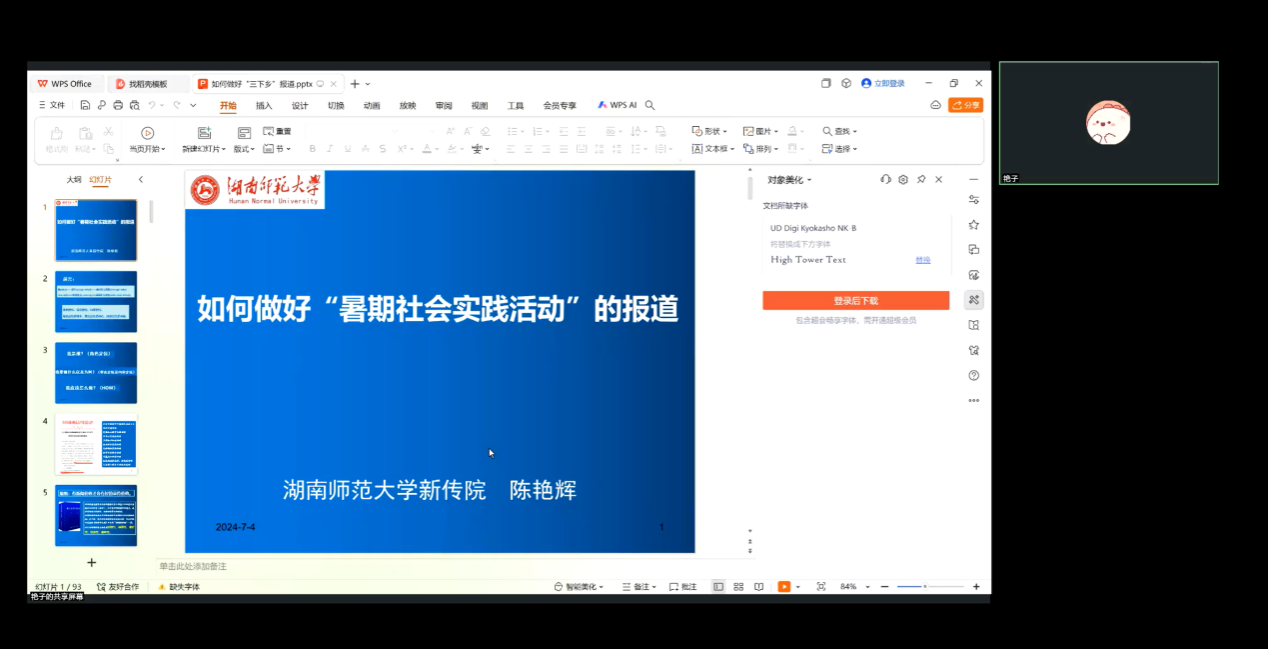Click the orange 登录后下载 button

(855, 301)
